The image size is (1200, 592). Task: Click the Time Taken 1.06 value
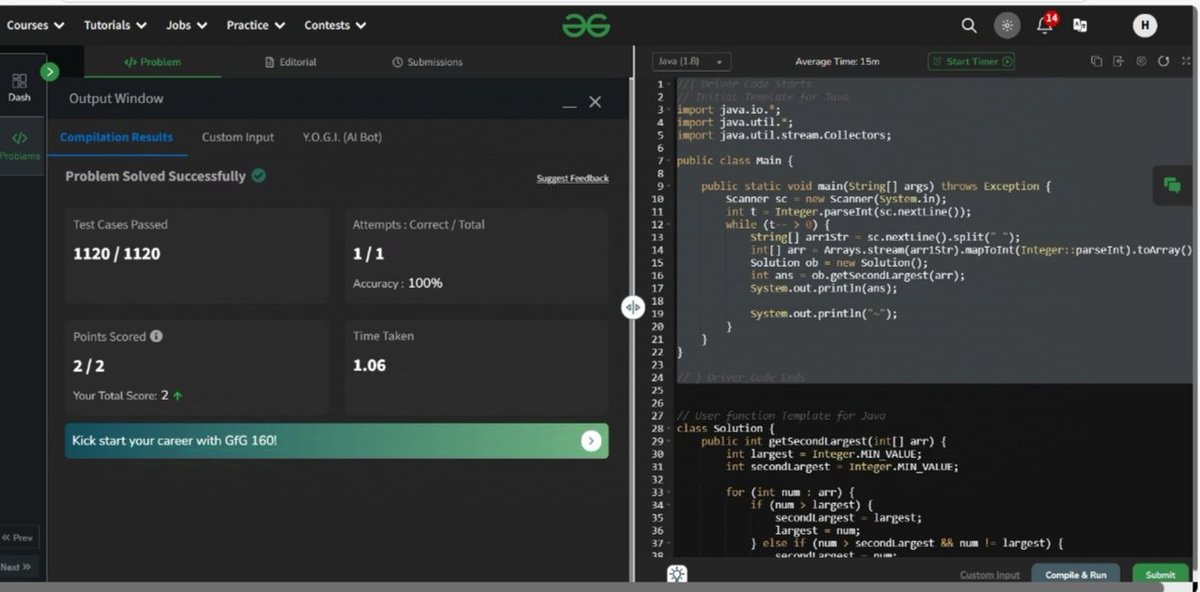point(369,365)
